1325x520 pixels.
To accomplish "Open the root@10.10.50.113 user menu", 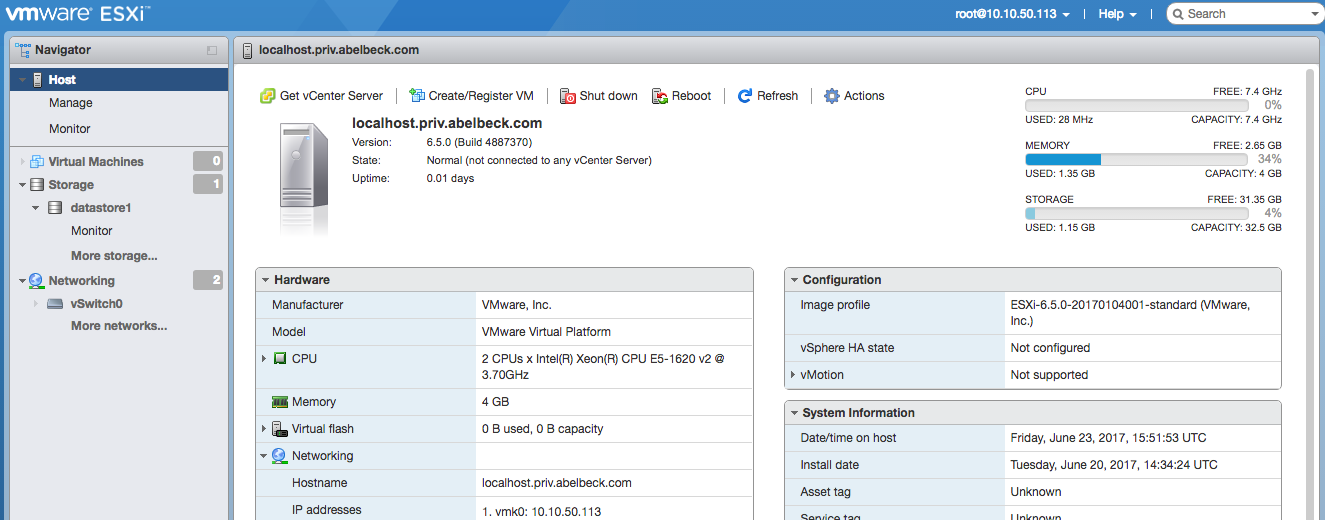I will pos(1013,14).
